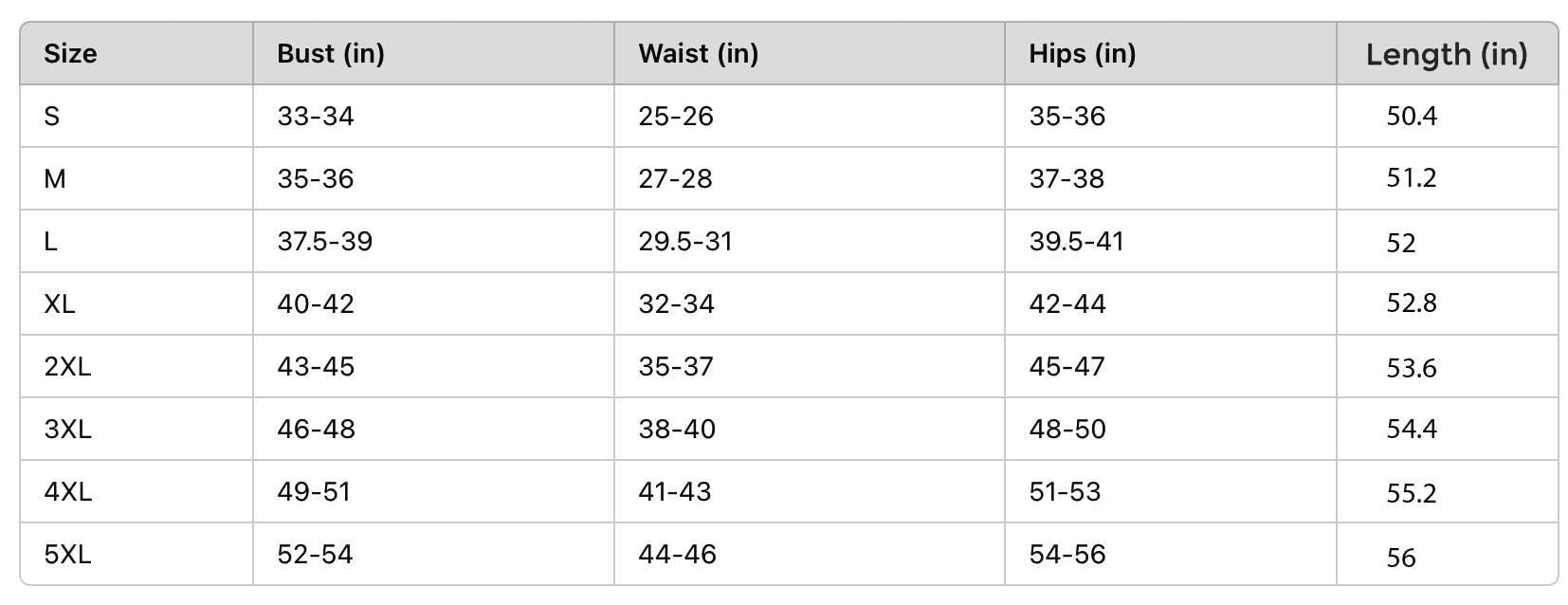
Task: Click the waist value 27-28 for M
Action: (675, 179)
